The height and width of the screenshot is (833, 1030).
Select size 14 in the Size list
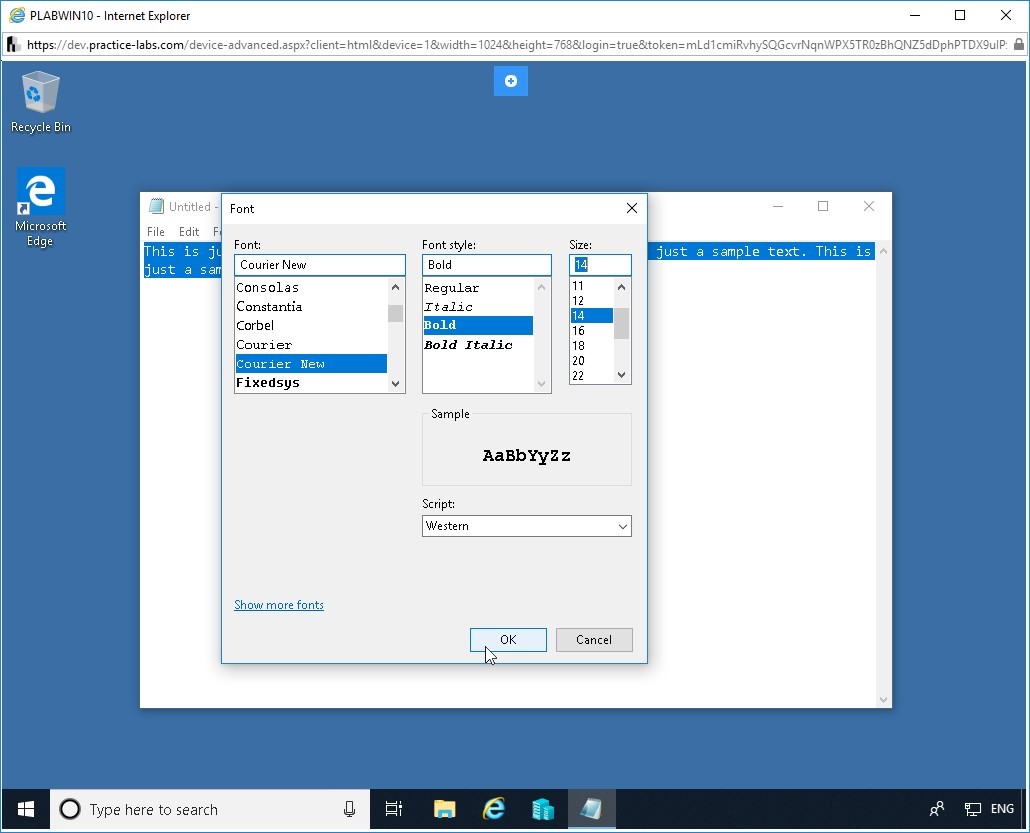point(592,315)
